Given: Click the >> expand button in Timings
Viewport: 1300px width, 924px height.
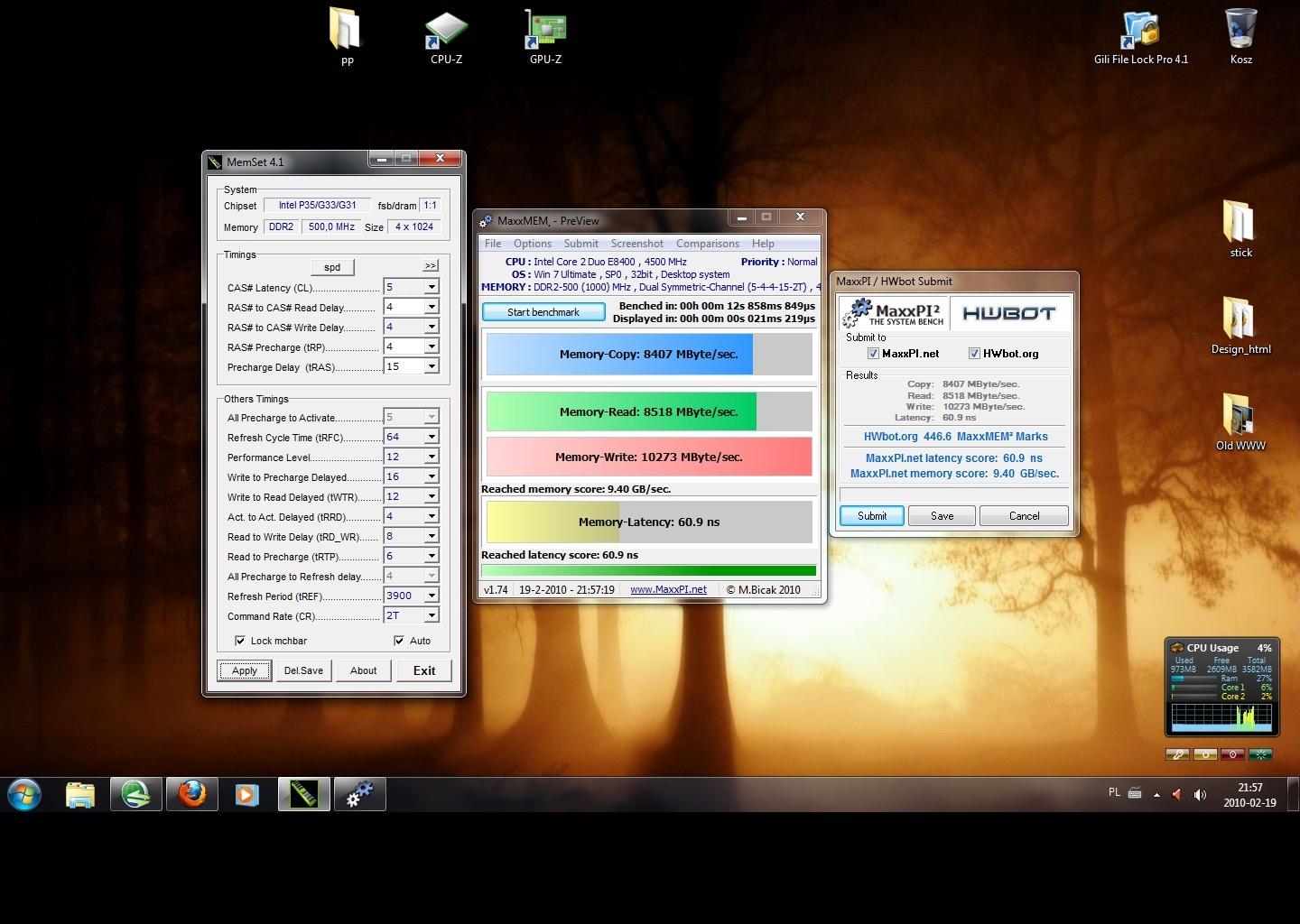Looking at the screenshot, I should 431,265.
